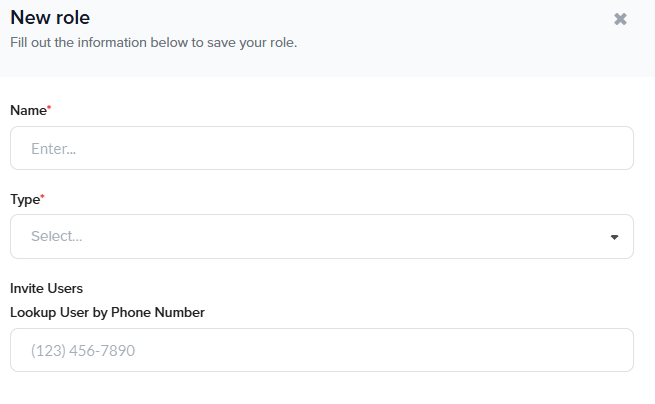Click the (123) 456-7890 placeholder
655x404 pixels.
82,351
